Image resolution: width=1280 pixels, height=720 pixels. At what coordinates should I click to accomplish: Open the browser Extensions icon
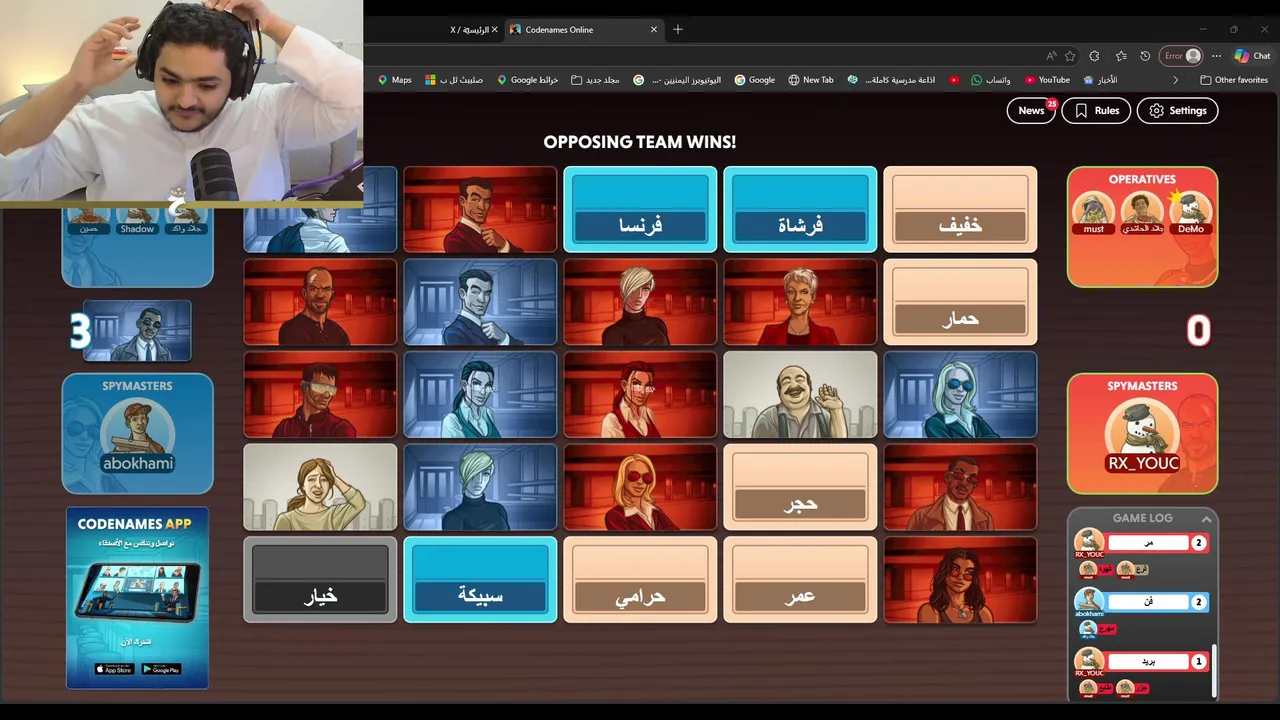1094,56
